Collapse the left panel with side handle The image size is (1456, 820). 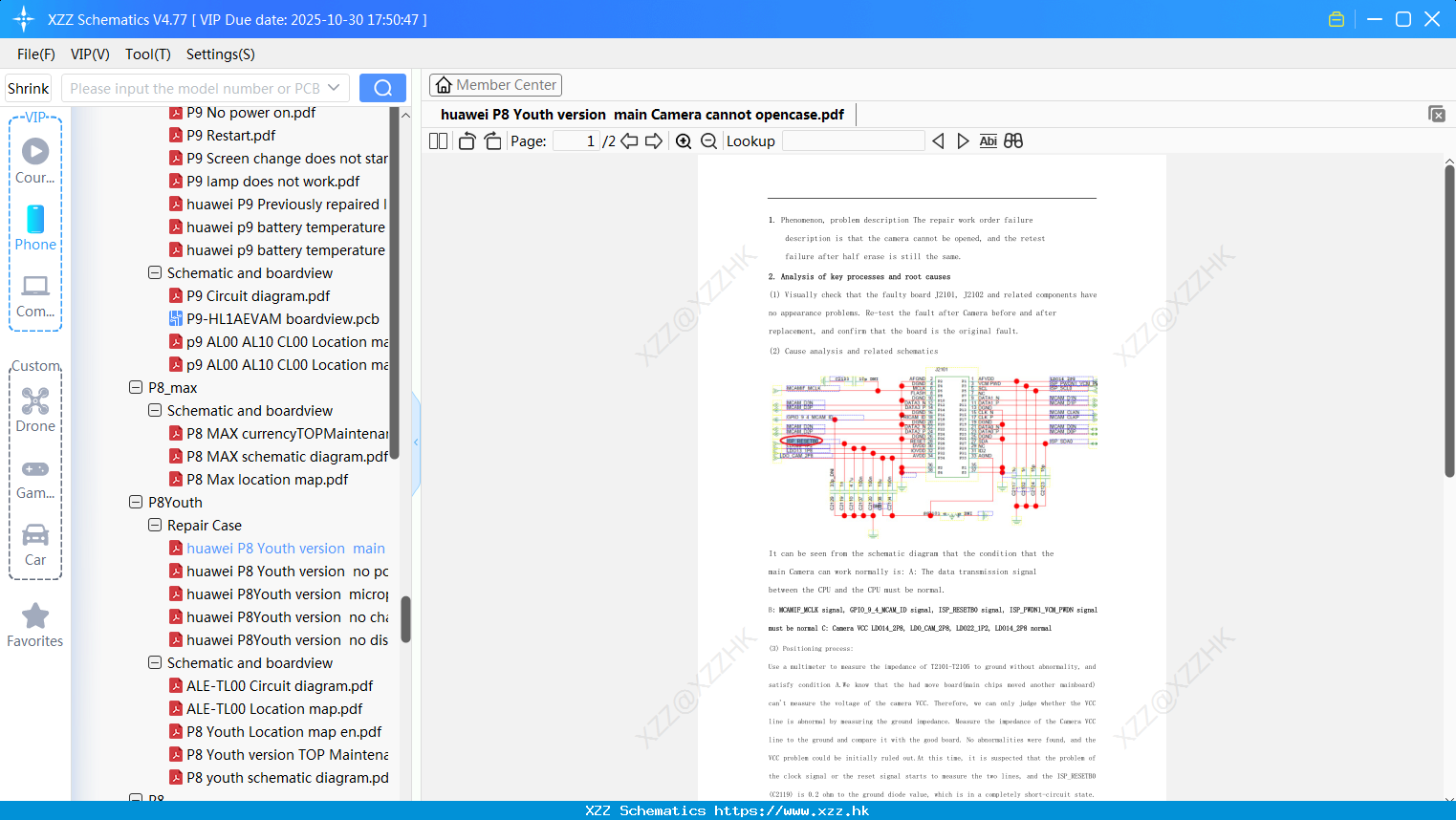416,442
